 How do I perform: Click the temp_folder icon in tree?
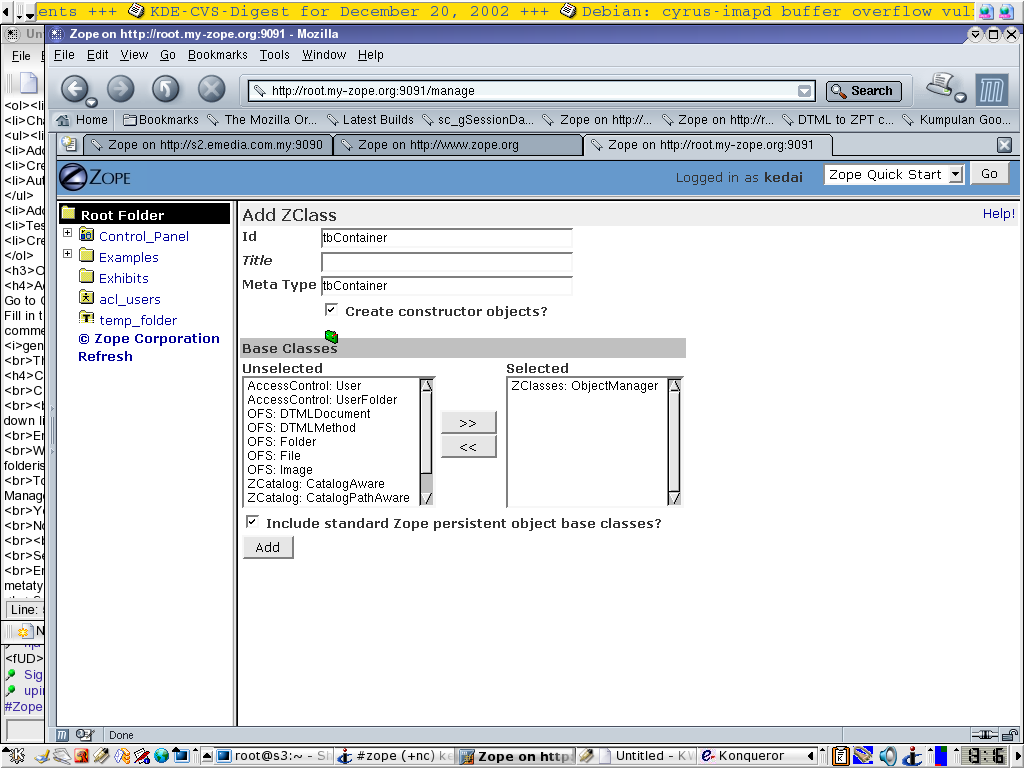86,318
